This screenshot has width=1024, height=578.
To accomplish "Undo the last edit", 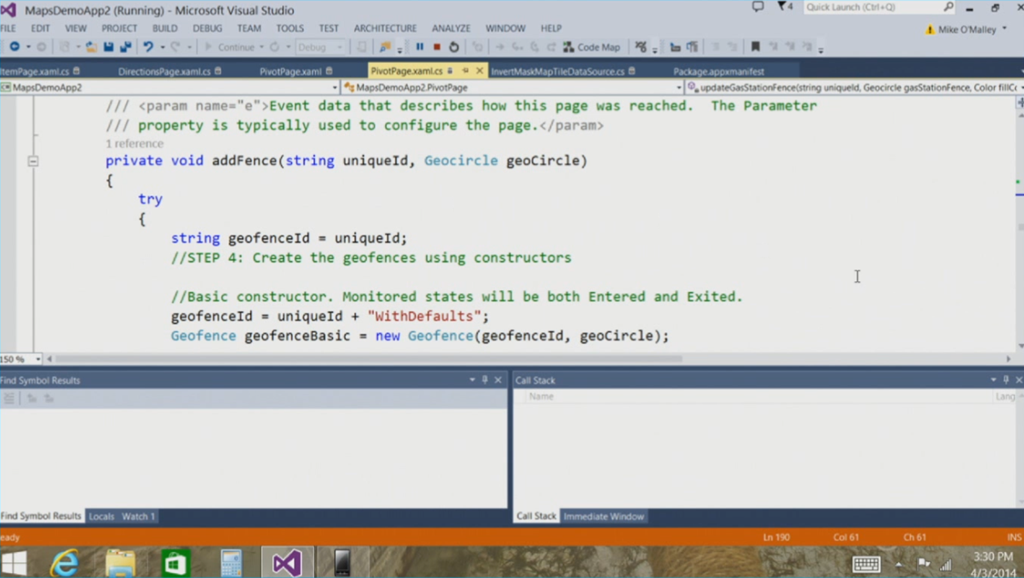I will tap(148, 47).
